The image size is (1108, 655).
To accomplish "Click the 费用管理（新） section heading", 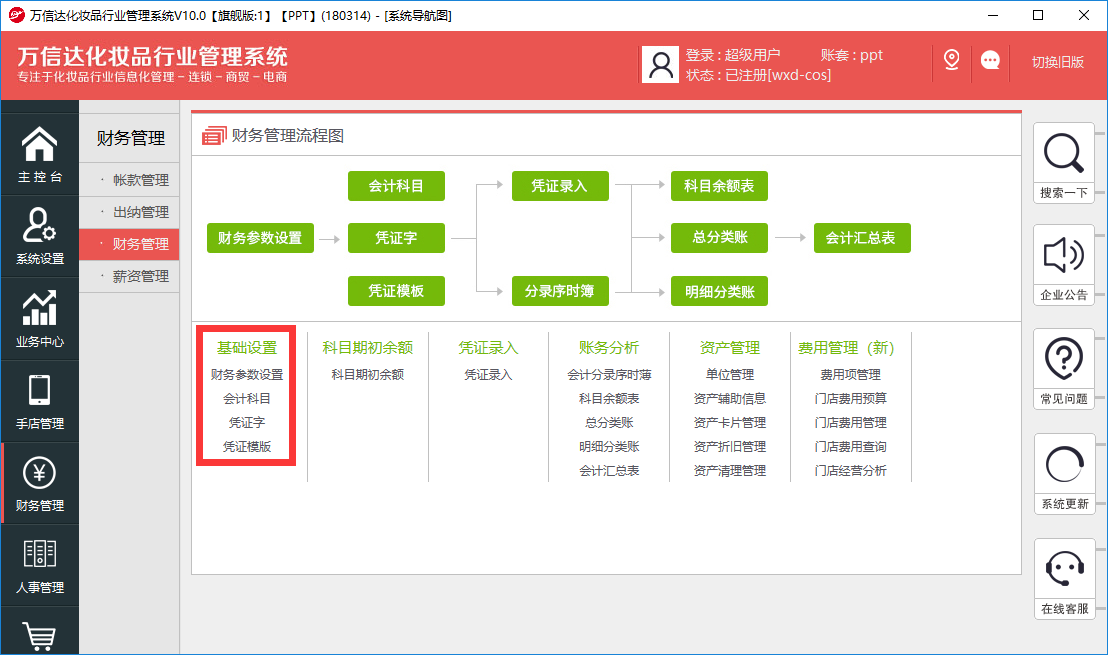I will click(846, 348).
